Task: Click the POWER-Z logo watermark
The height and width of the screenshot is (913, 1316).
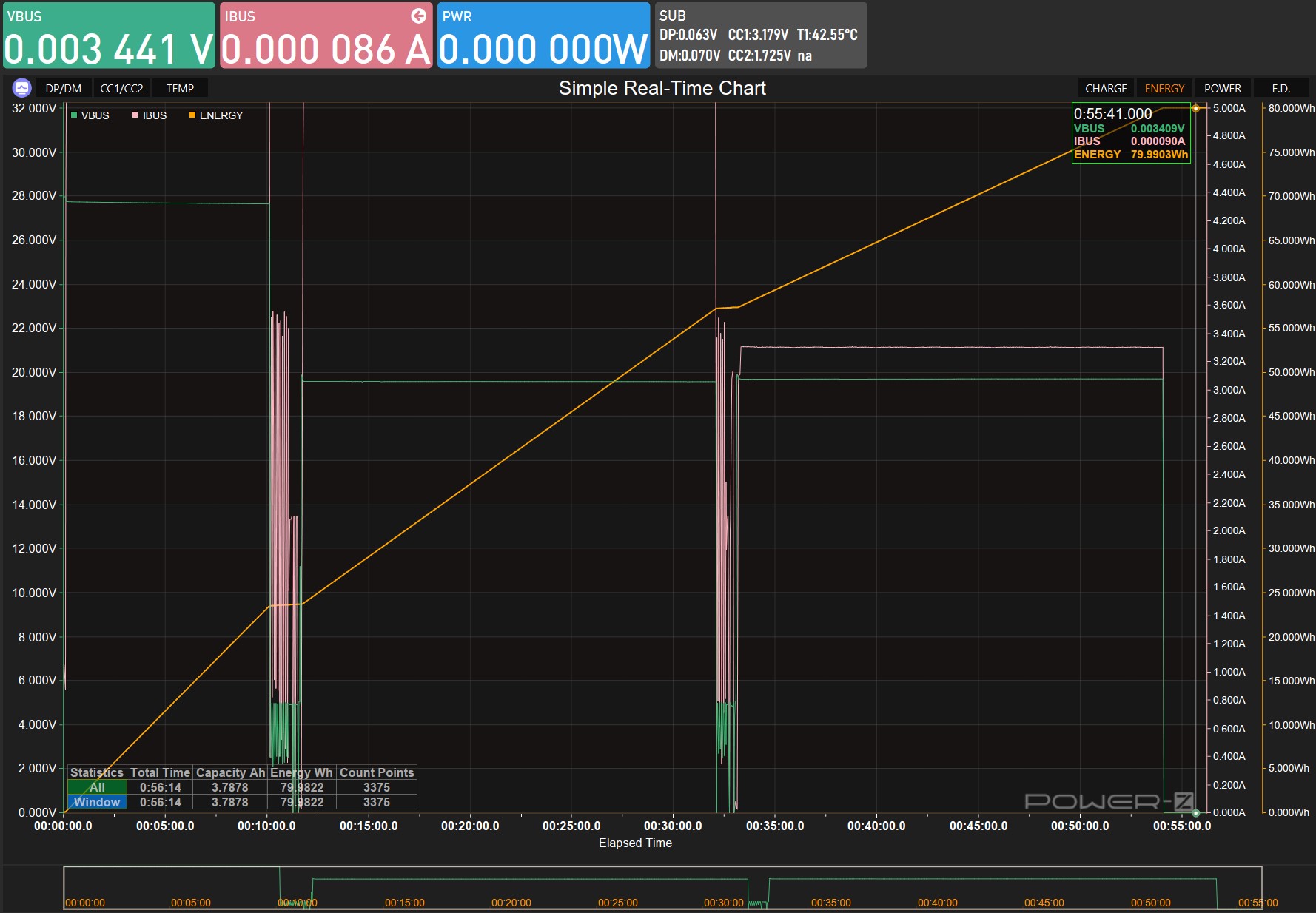Action: tap(1109, 801)
